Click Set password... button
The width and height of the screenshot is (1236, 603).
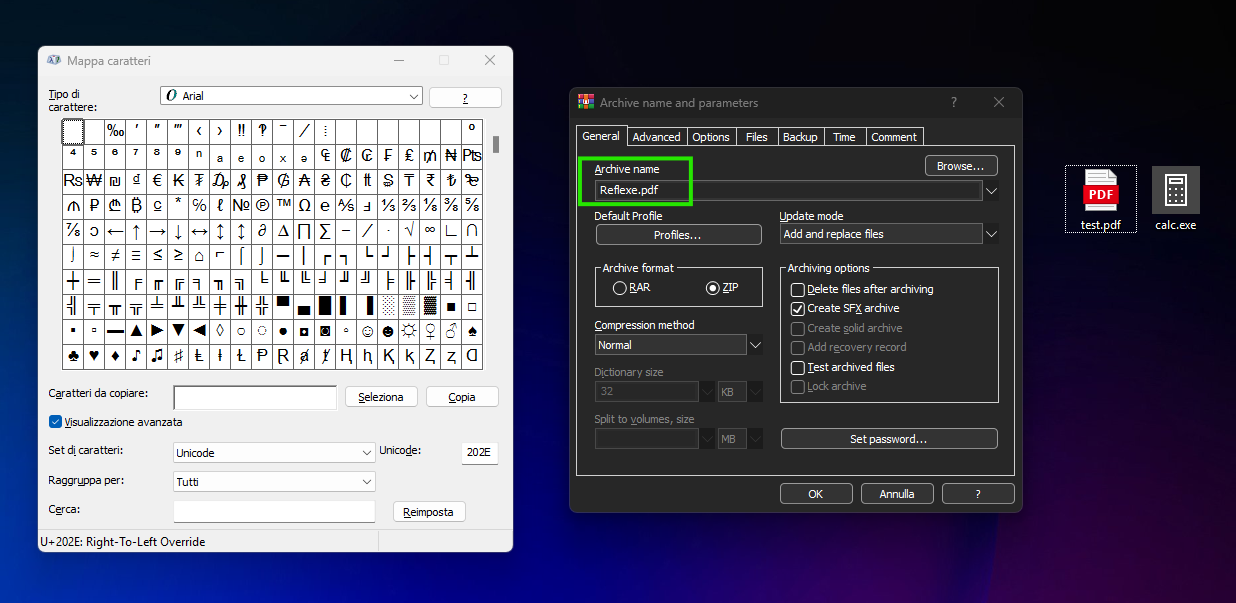pos(889,439)
